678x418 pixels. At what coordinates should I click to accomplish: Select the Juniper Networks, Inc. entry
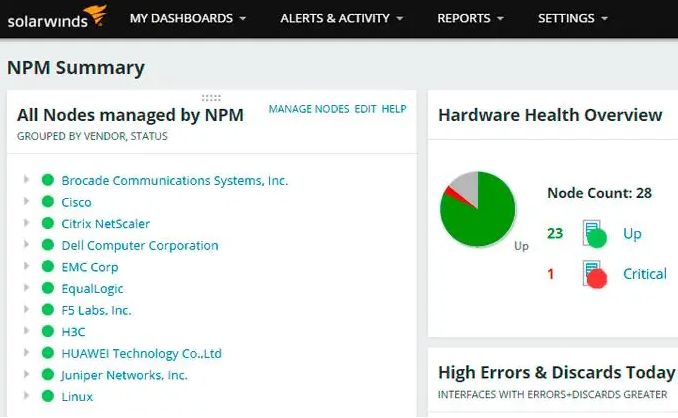click(x=125, y=375)
